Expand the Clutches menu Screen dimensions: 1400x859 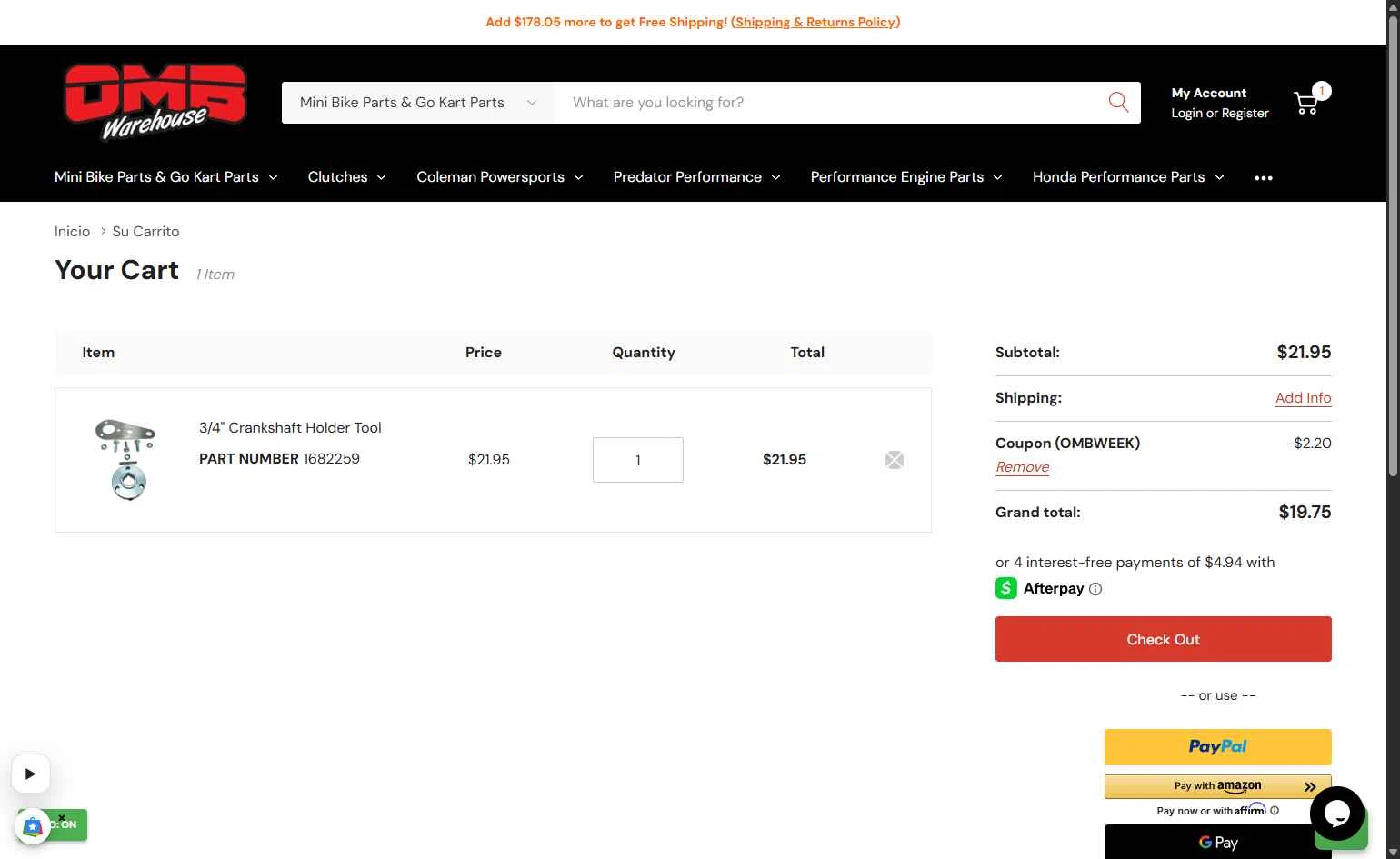(347, 177)
